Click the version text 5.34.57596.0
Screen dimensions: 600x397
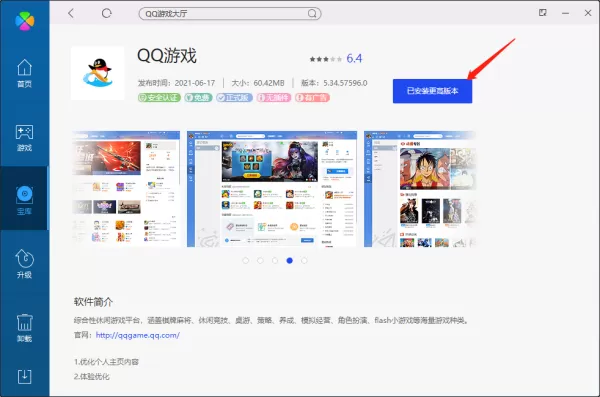click(x=345, y=83)
